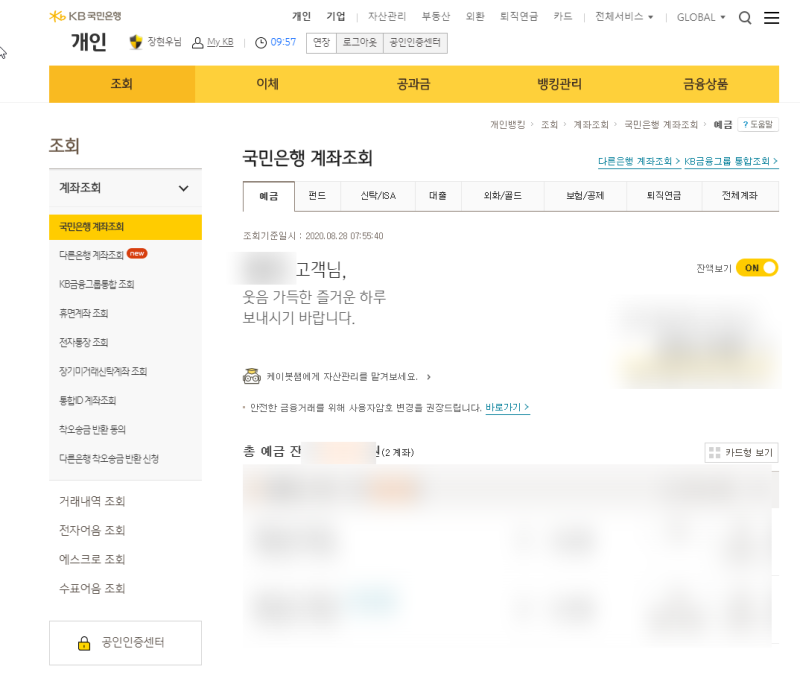The height and width of the screenshot is (687, 800).
Task: Go to 외환 in top navigation
Action: 475,17
